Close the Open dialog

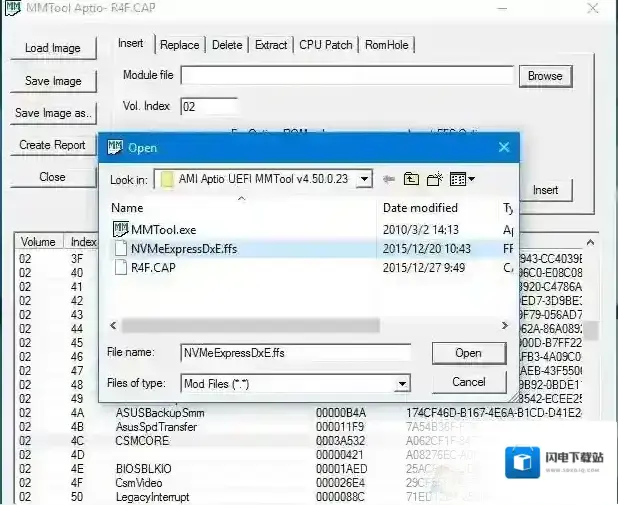point(503,147)
